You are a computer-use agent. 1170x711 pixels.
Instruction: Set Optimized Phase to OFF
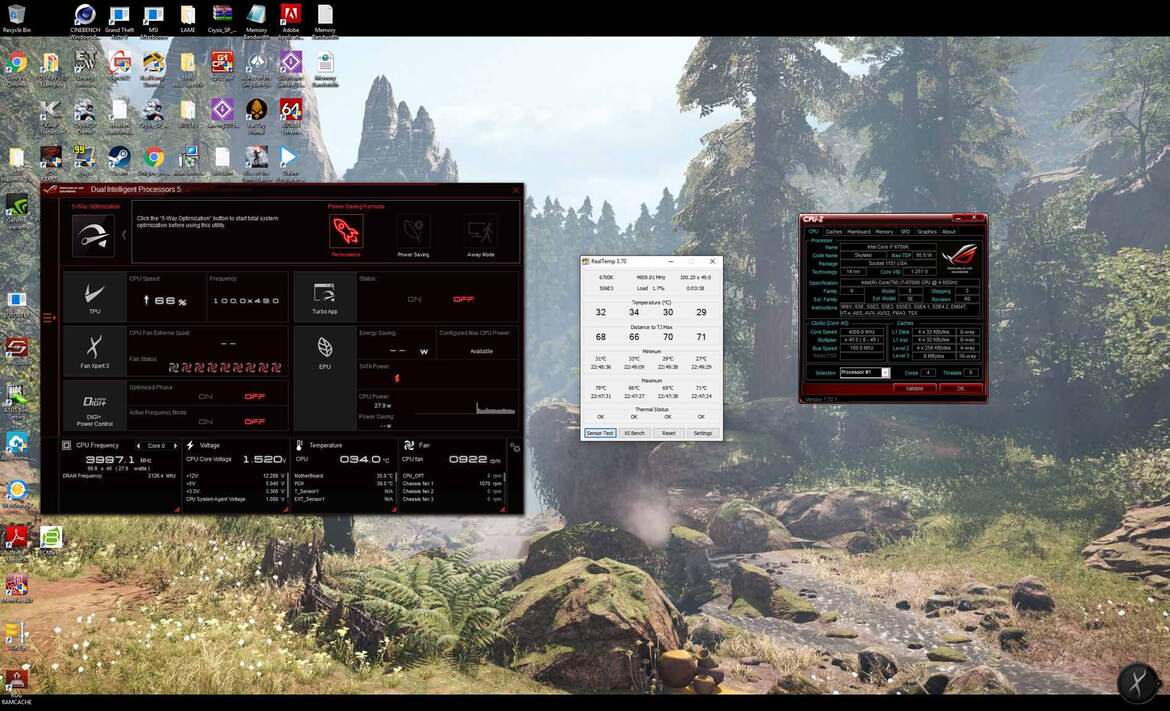254,396
